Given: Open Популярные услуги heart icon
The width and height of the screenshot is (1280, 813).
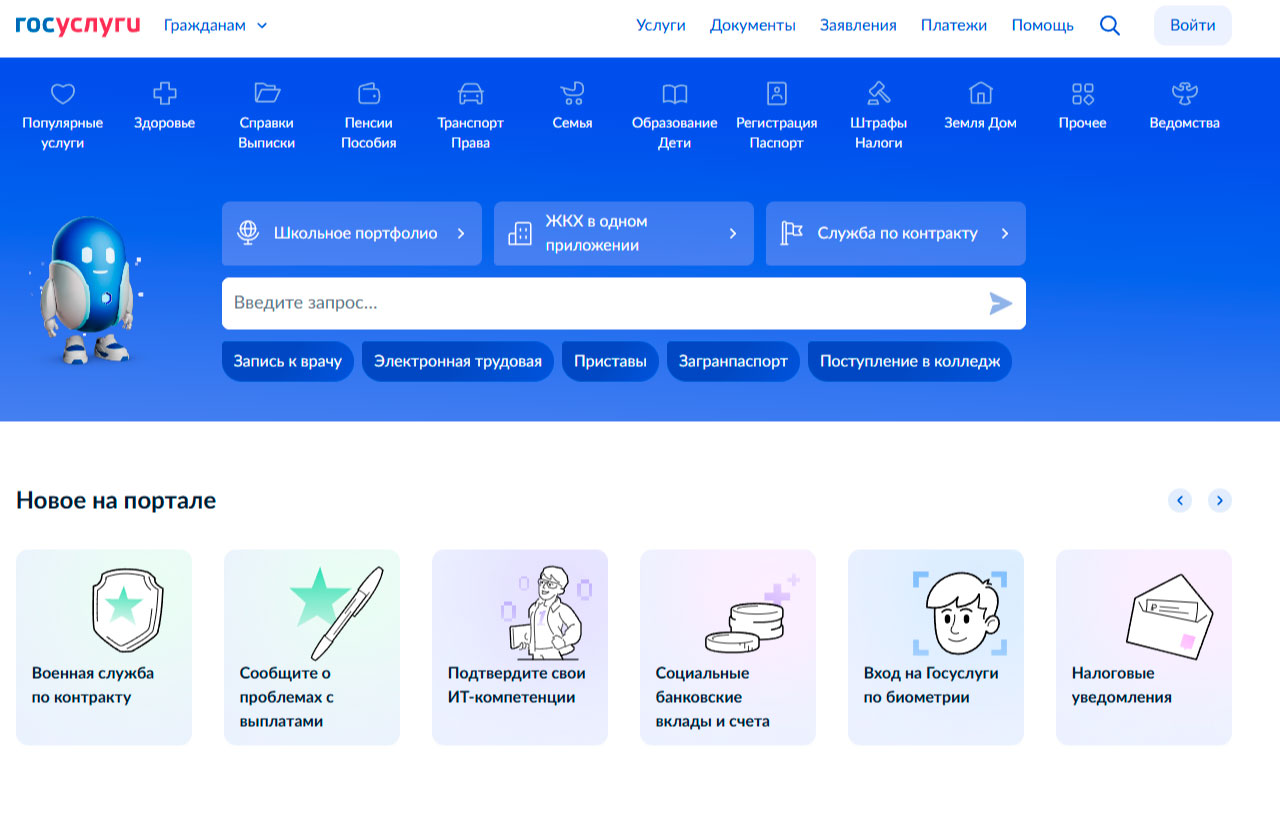Looking at the screenshot, I should (63, 94).
